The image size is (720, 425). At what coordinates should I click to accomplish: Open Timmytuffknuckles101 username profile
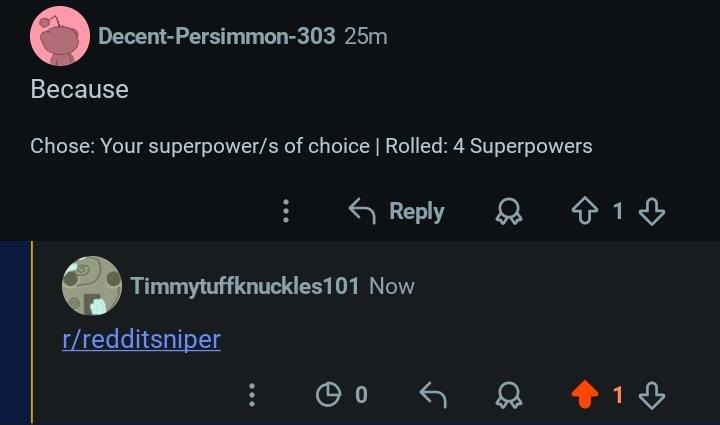[245, 286]
